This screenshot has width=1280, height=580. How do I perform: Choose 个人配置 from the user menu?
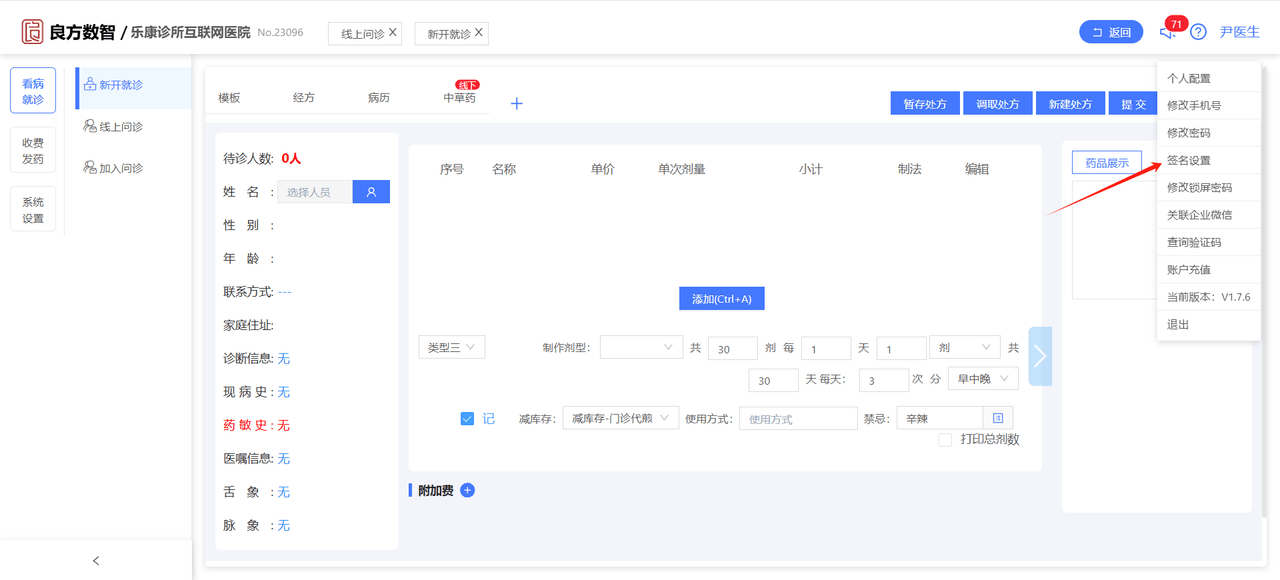[1189, 78]
